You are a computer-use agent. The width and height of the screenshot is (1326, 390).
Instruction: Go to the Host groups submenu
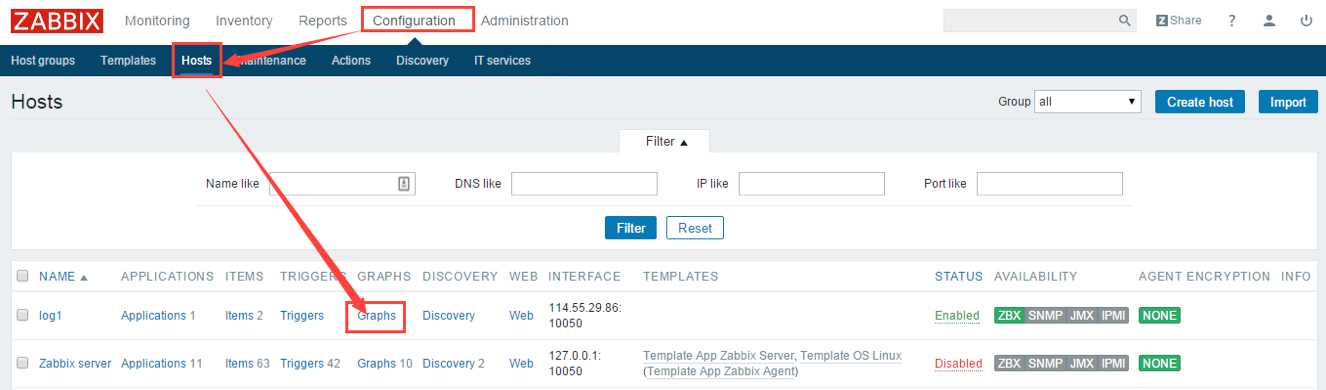coord(43,60)
